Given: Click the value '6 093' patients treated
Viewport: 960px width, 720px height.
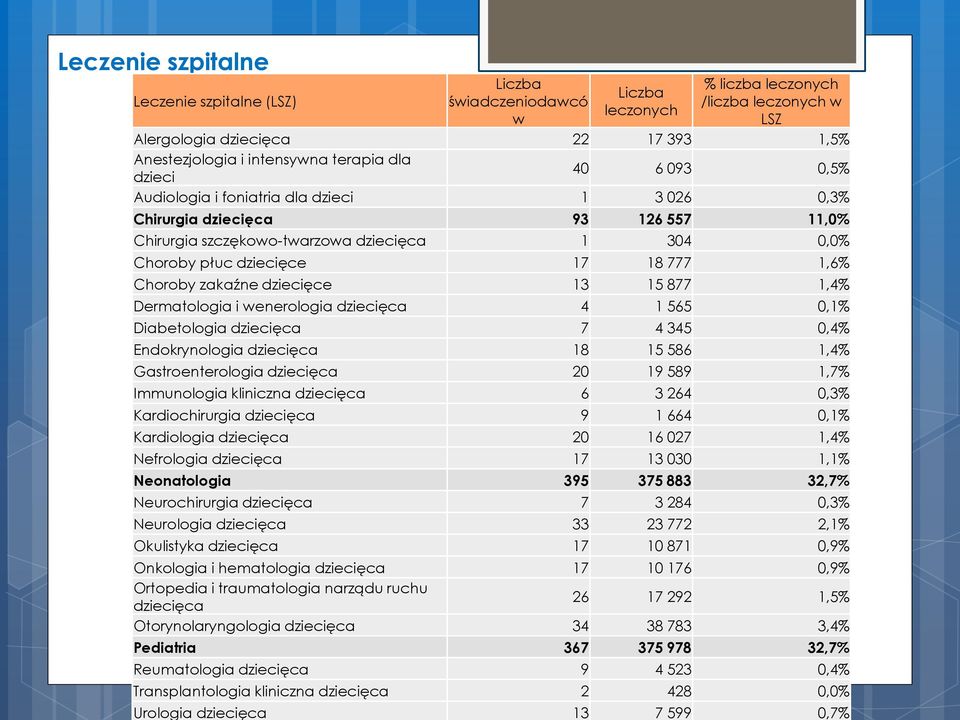Looking at the screenshot, I should (673, 168).
